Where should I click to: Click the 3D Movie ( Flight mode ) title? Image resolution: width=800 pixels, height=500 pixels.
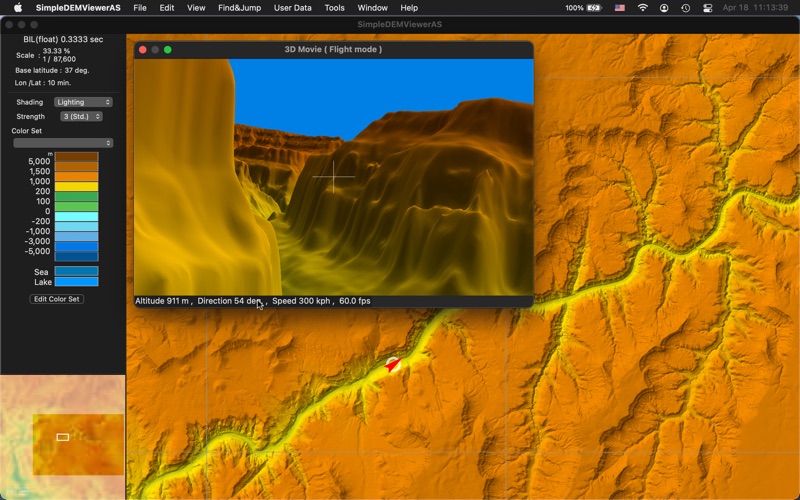333,49
